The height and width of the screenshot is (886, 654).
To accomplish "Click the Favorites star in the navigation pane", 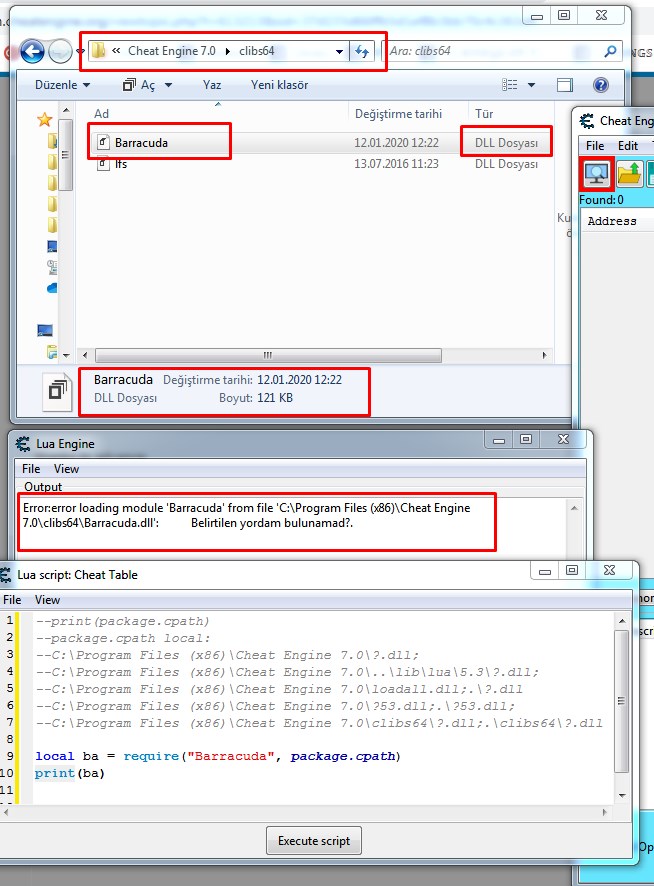I will 45,119.
